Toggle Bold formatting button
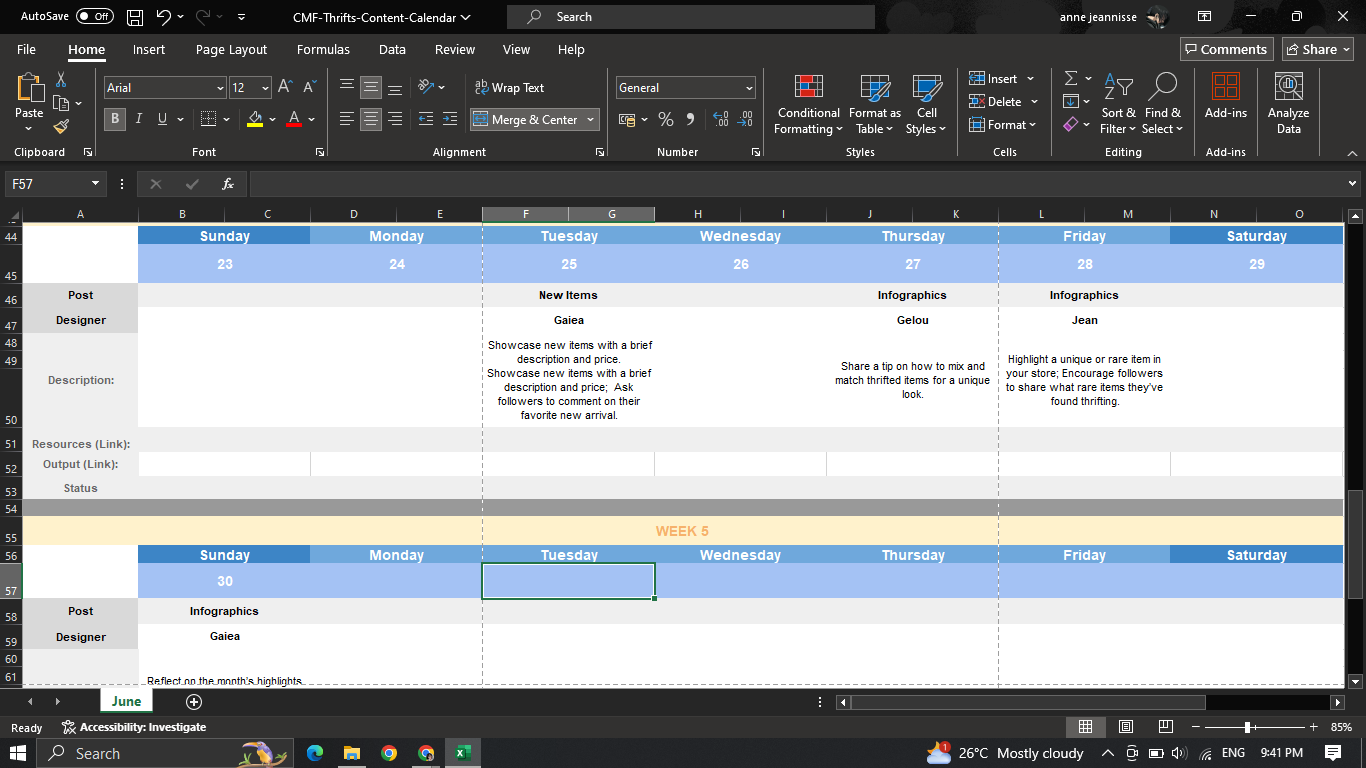 [114, 119]
